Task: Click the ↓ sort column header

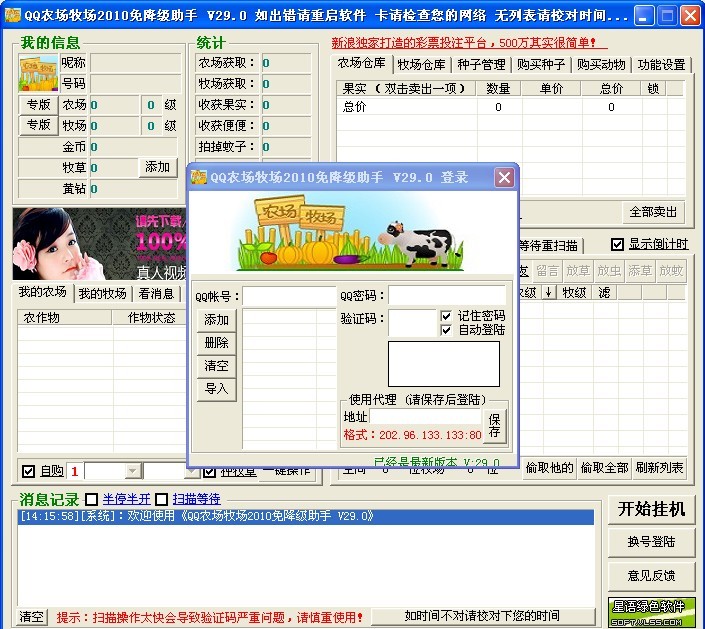Action: coord(549,292)
